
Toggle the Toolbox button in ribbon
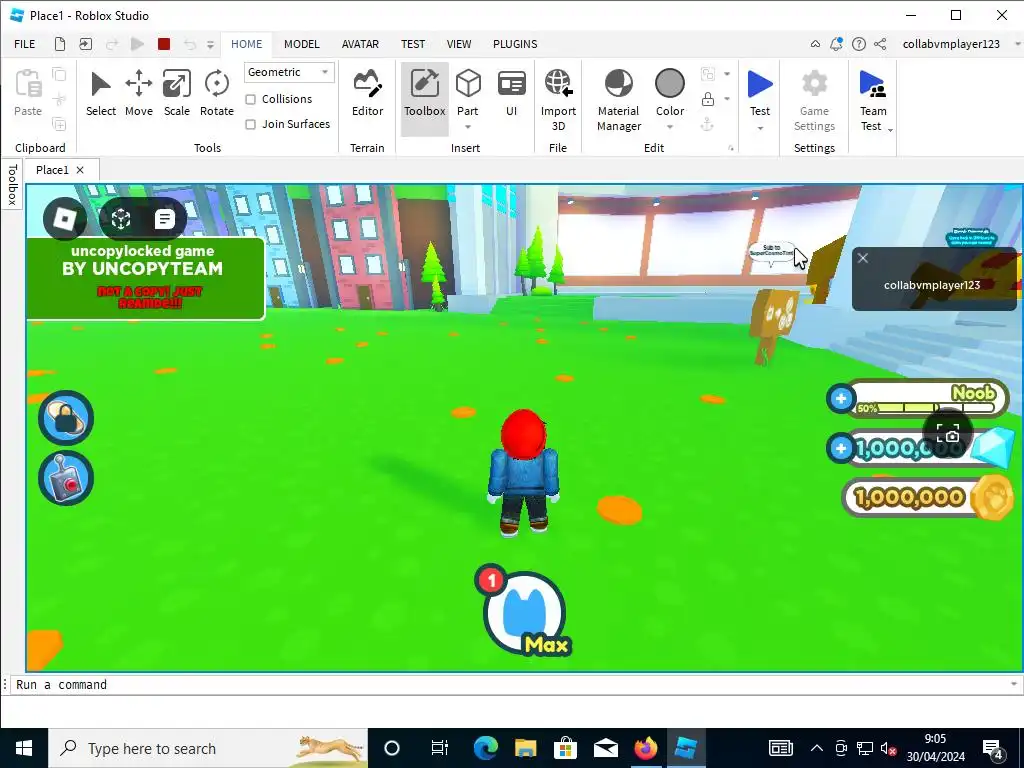[x=424, y=98]
